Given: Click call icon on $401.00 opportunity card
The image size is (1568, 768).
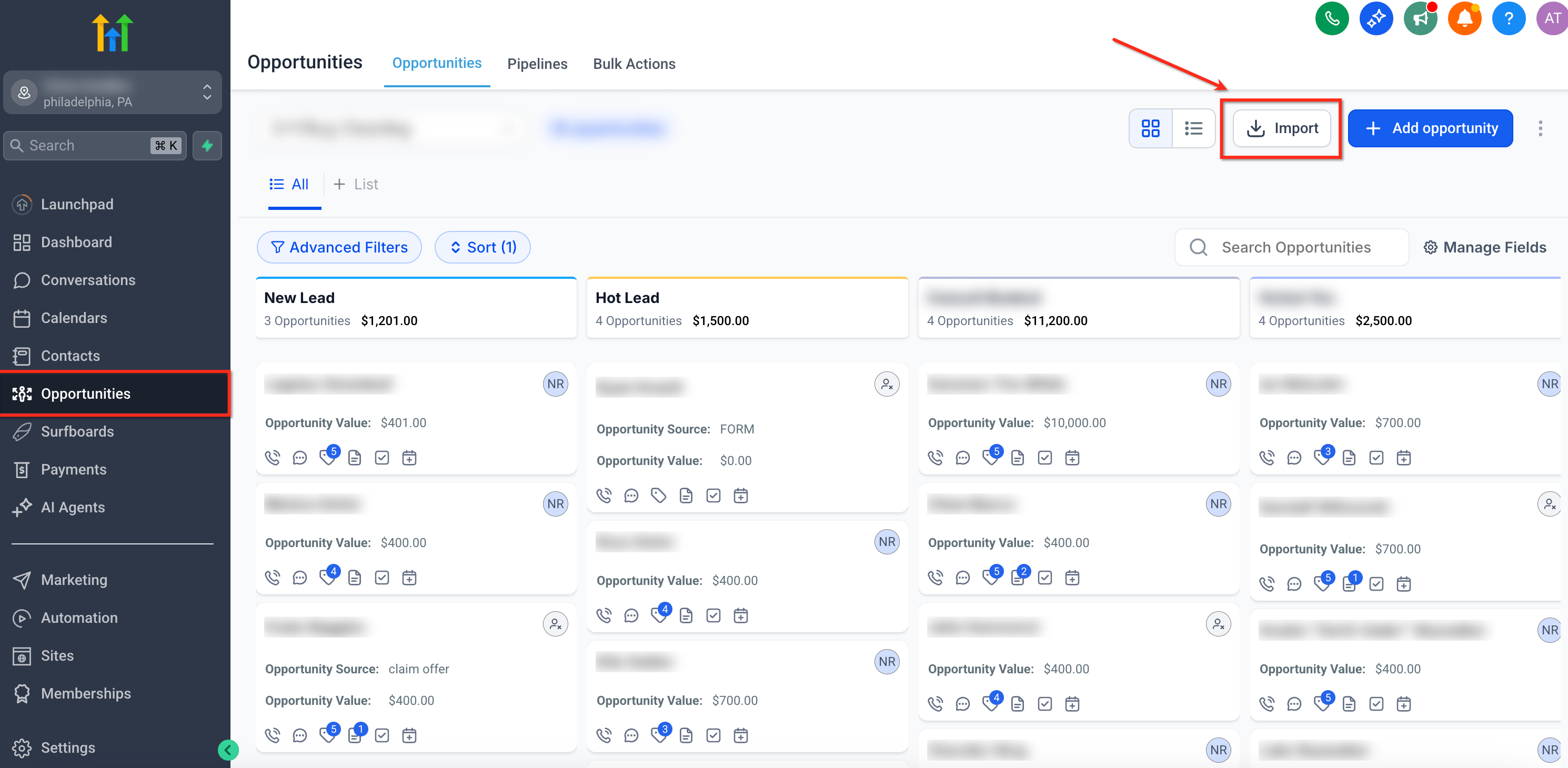Looking at the screenshot, I should [272, 458].
